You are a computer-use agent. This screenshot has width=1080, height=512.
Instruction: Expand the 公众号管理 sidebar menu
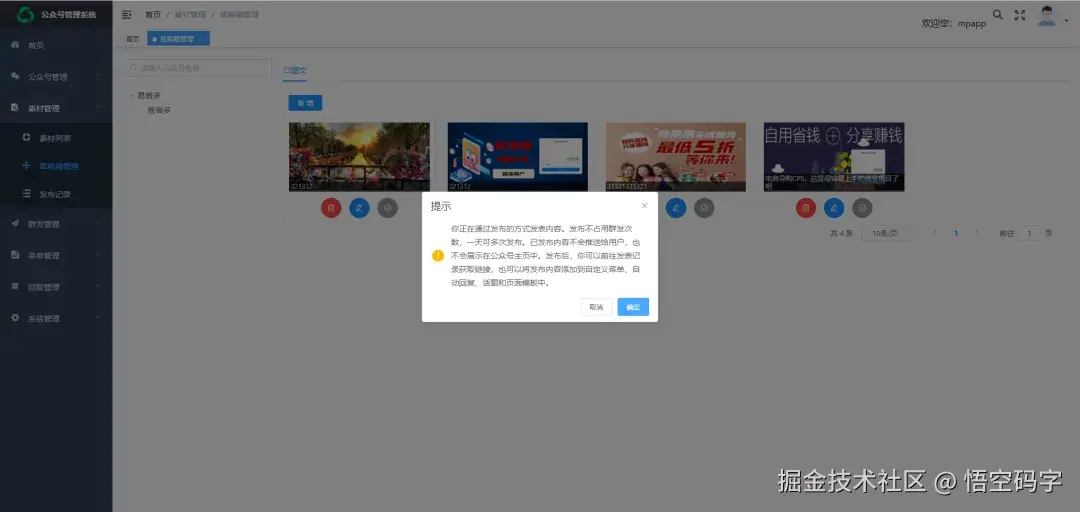point(56,76)
